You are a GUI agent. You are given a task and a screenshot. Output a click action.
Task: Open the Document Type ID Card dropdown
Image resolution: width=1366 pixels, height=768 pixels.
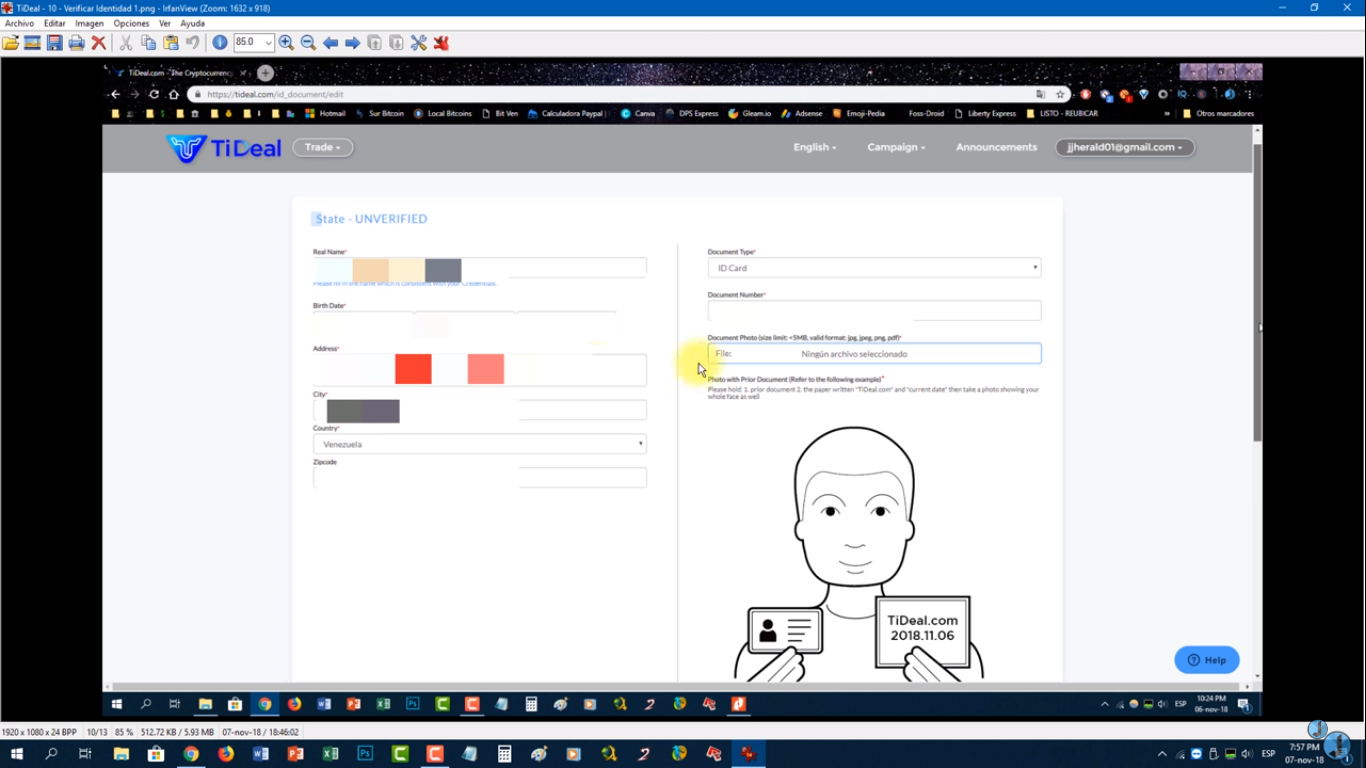[x=874, y=268]
